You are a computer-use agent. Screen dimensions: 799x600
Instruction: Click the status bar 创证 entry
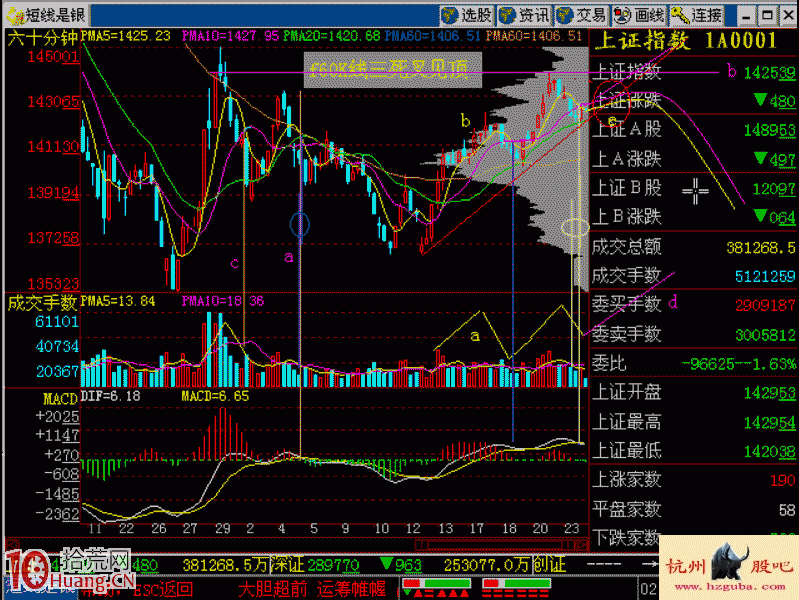point(549,565)
